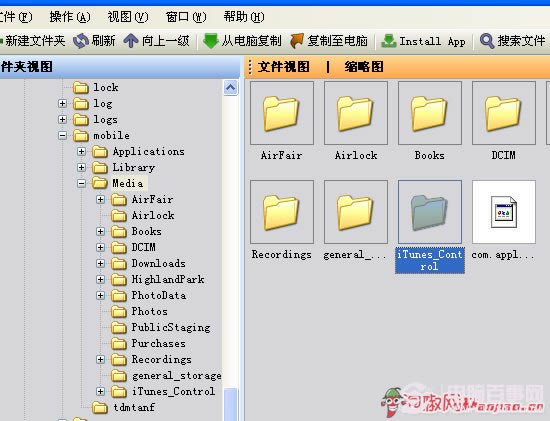550x421 pixels.
Task: Expand the logs folder node
Action: point(62,119)
